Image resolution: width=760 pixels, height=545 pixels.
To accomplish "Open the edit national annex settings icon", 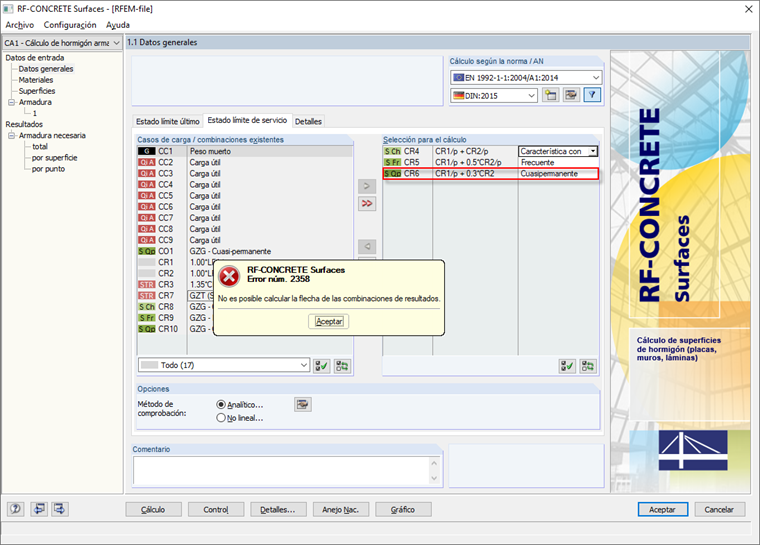I will 571,95.
